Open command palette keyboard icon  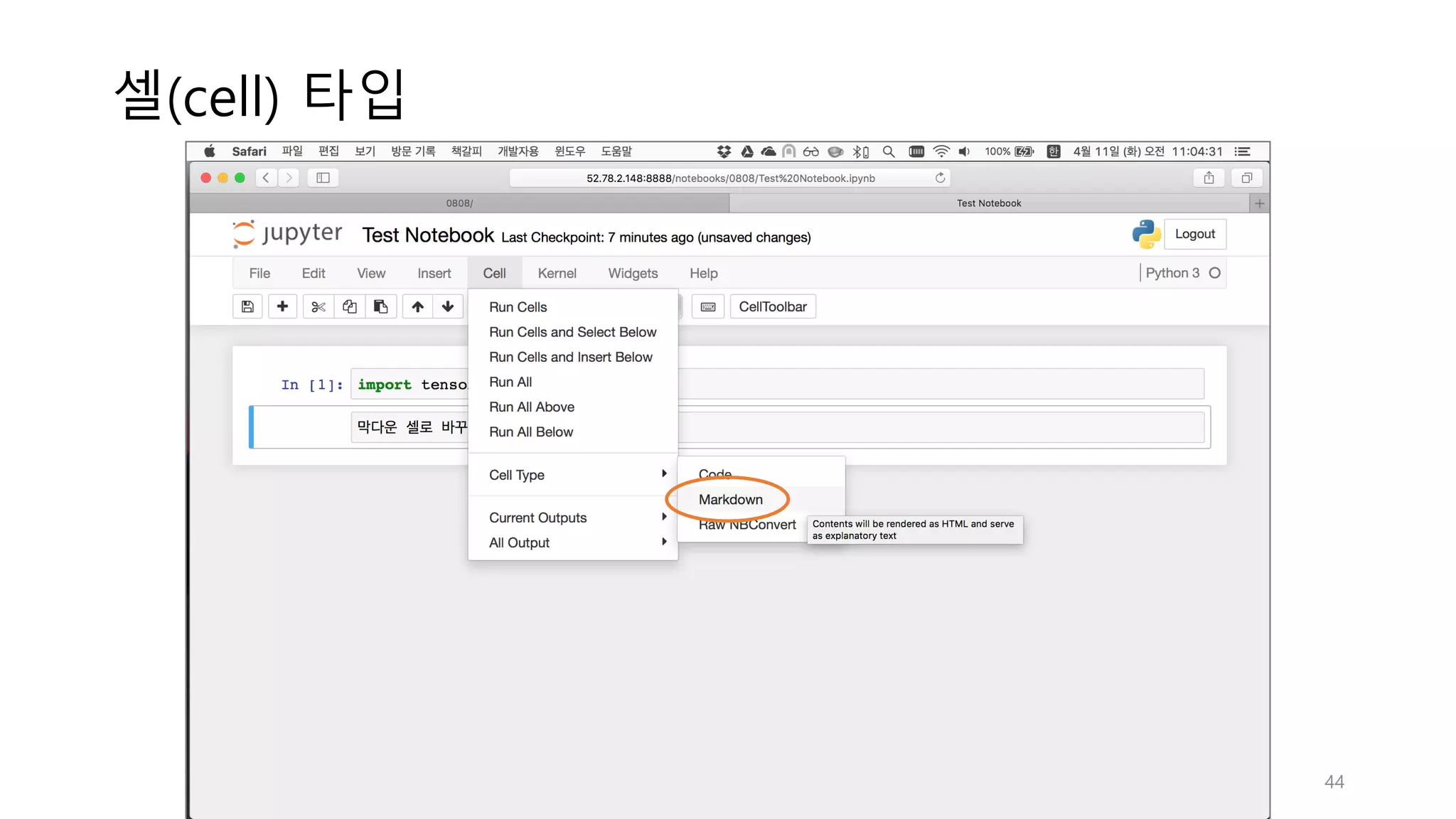(x=708, y=306)
